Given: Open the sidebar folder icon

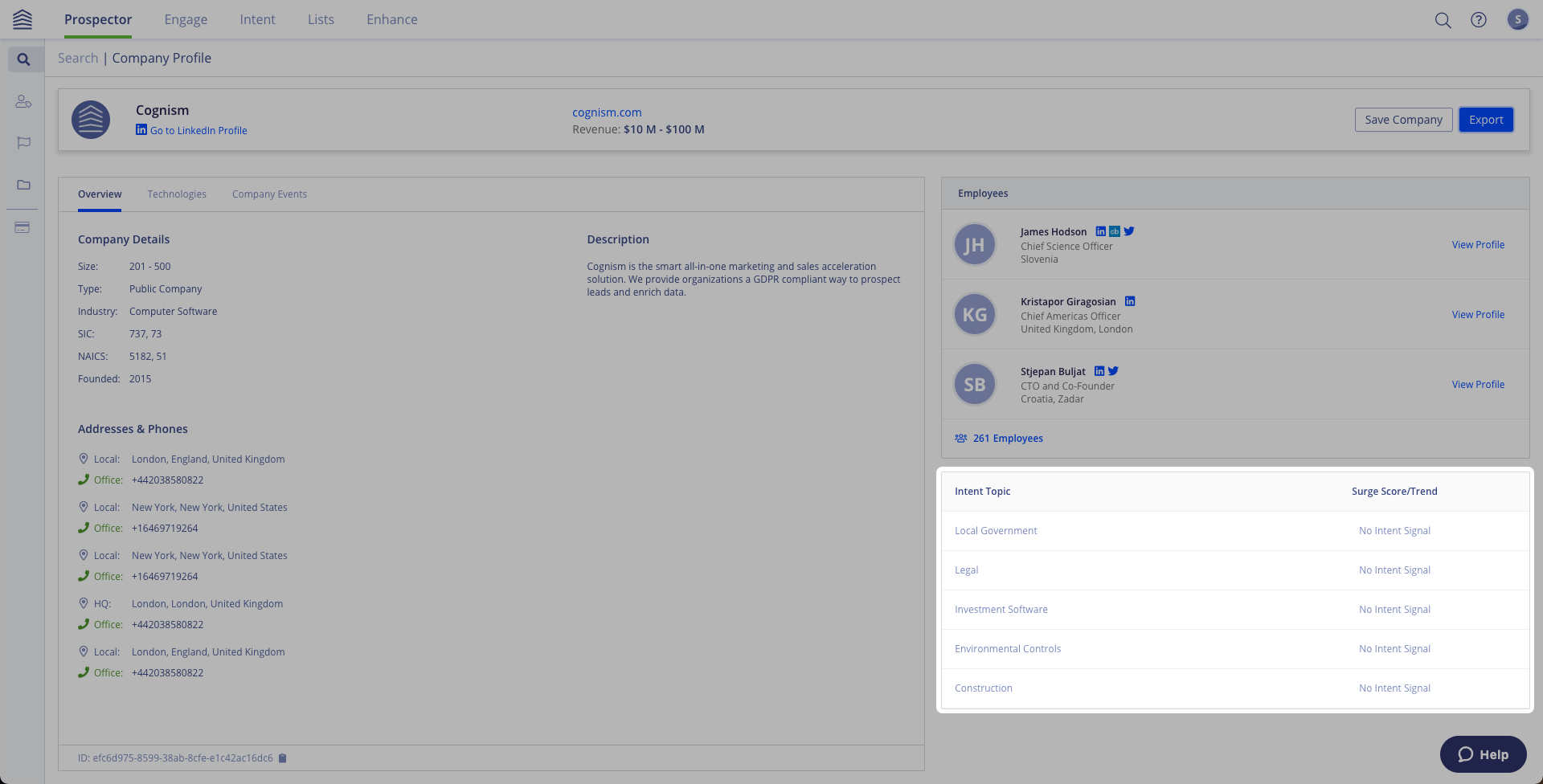Looking at the screenshot, I should coord(23,185).
